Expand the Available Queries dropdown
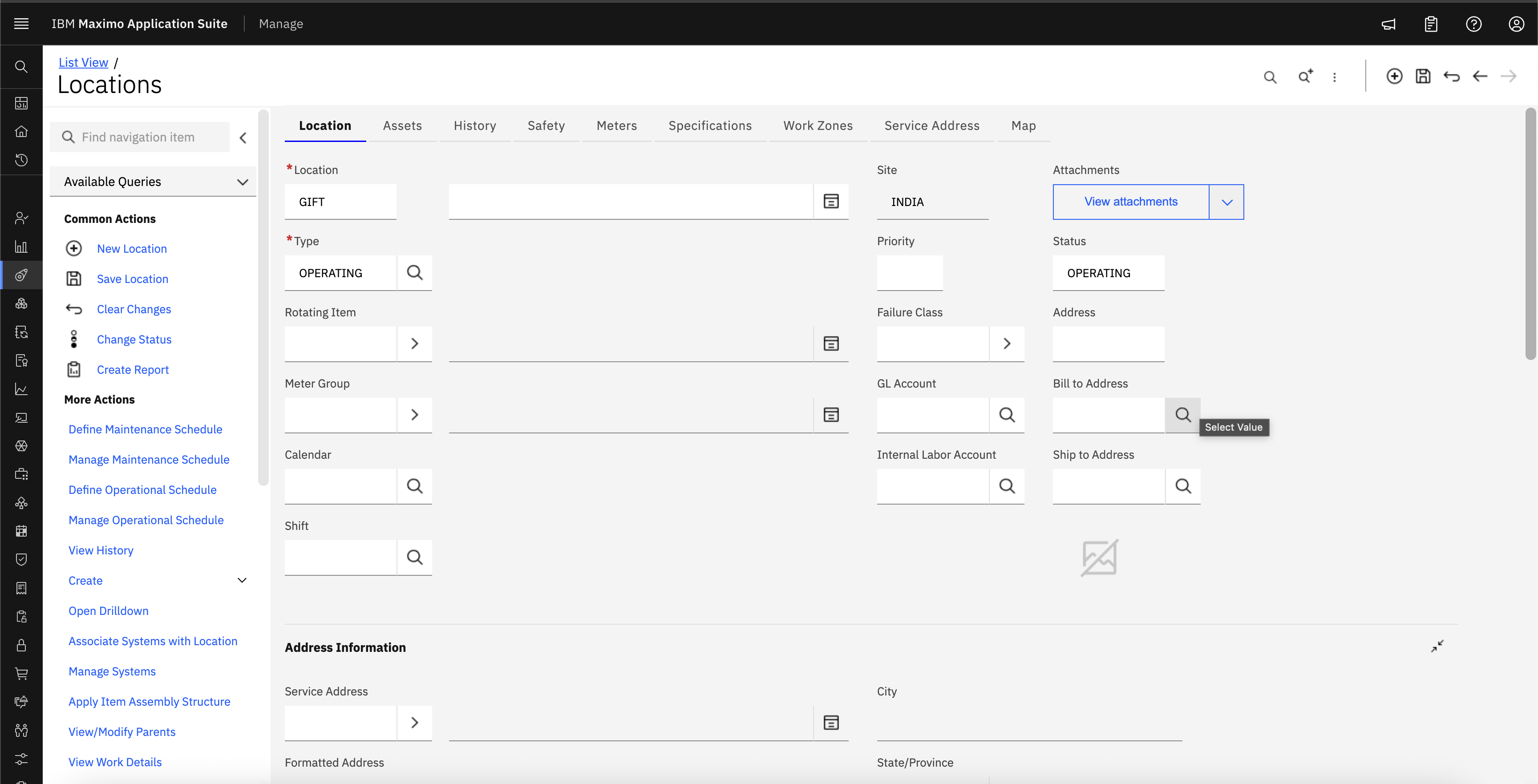1538x784 pixels. tap(154, 182)
